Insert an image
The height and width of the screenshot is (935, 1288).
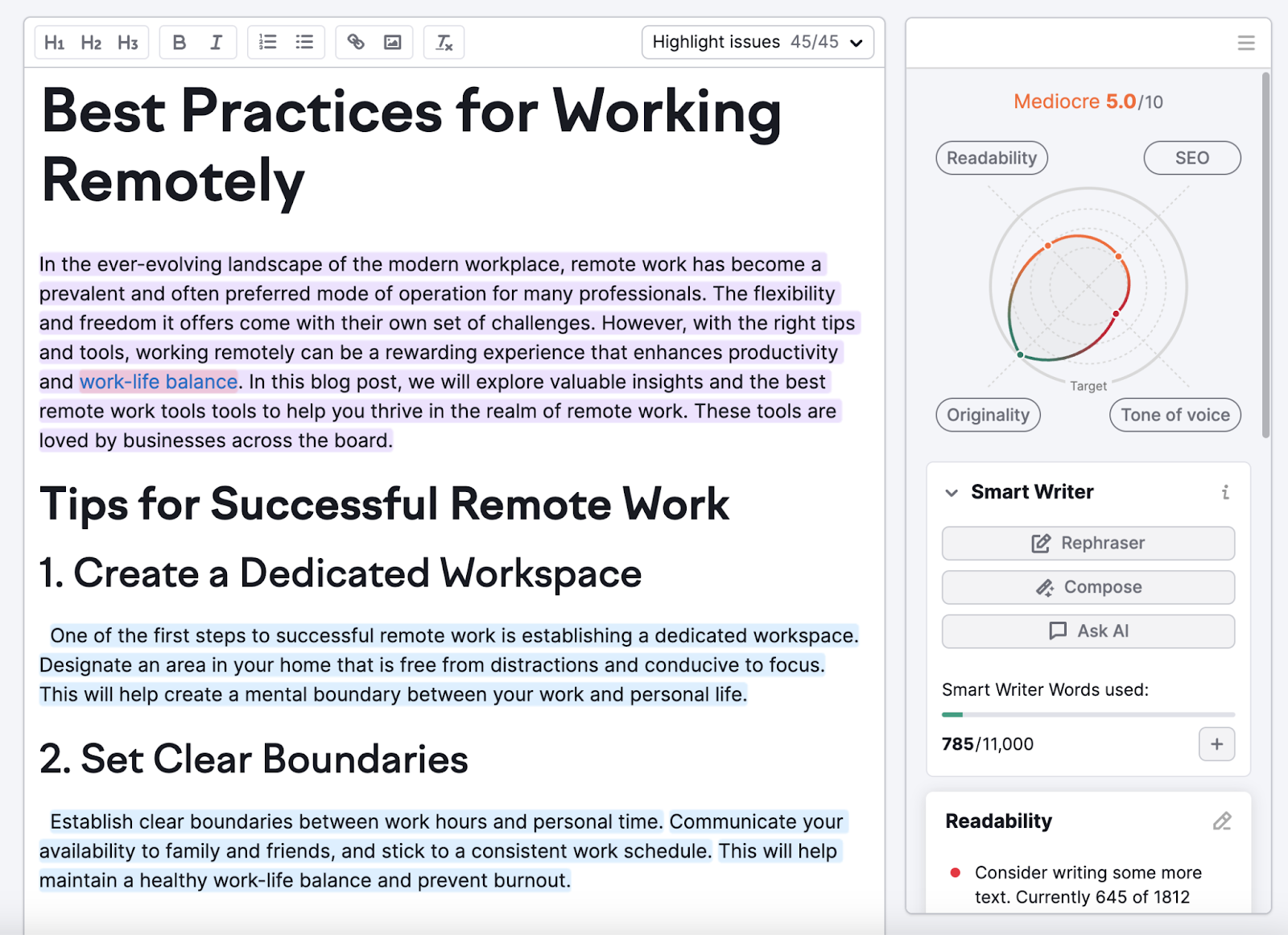click(x=392, y=43)
